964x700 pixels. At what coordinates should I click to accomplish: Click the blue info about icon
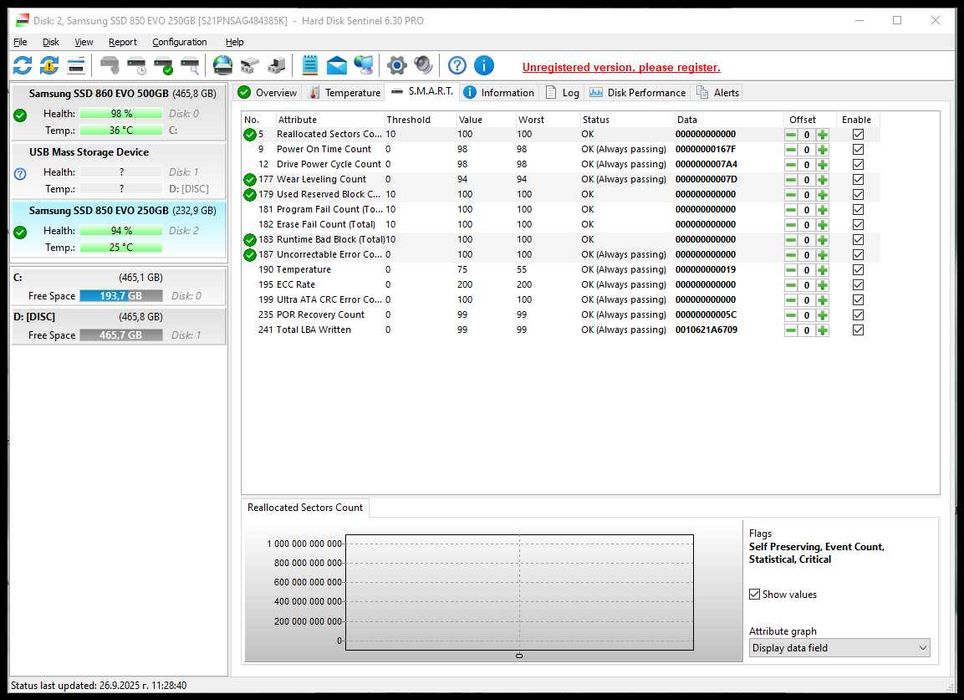point(484,66)
